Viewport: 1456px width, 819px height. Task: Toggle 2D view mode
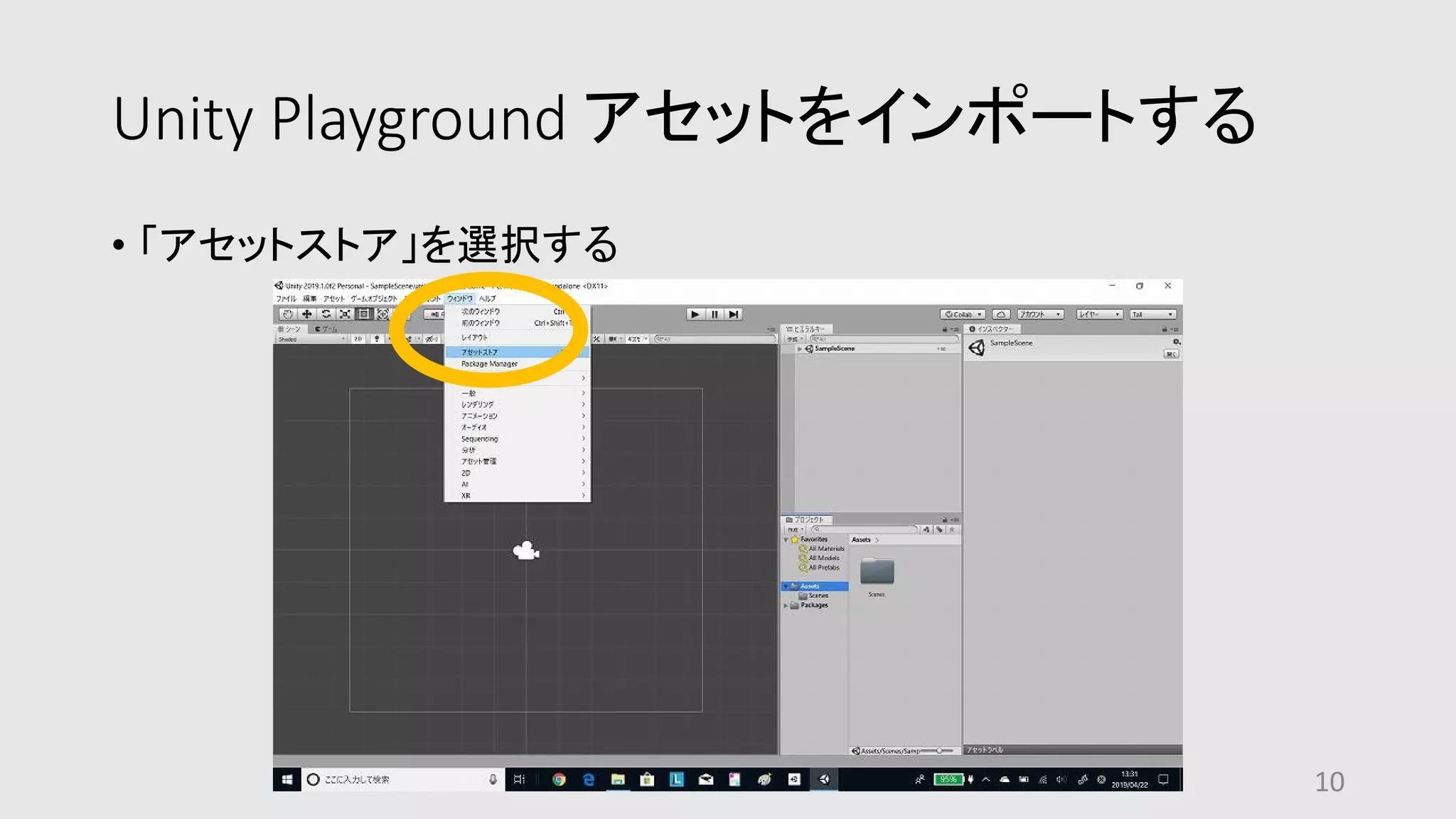click(x=358, y=339)
